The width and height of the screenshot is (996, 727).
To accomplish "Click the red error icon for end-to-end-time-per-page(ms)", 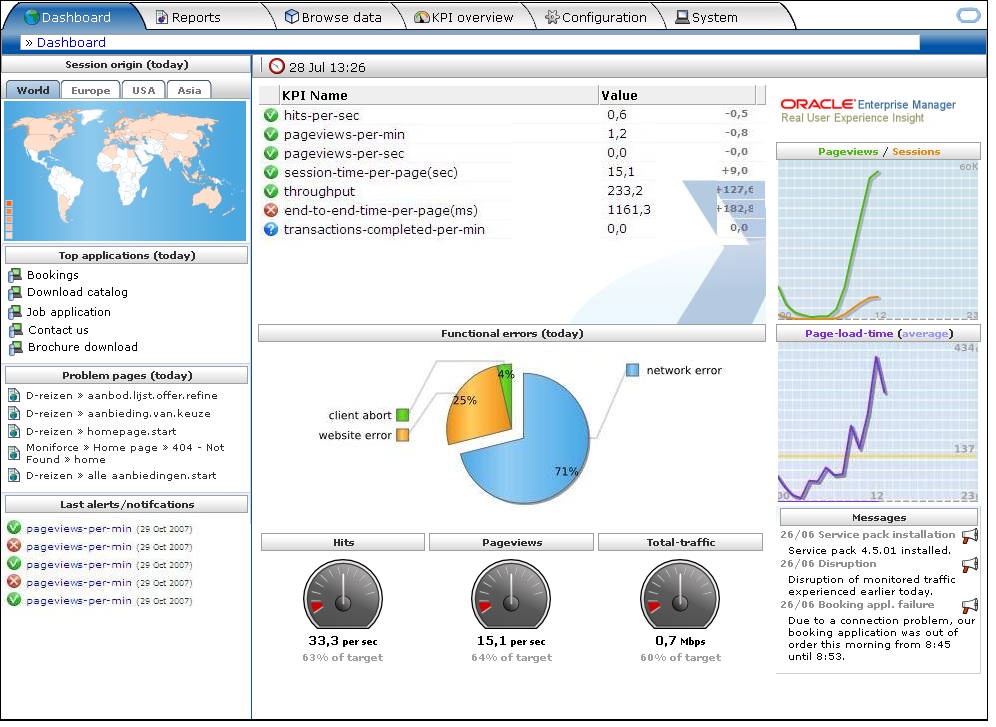I will 271,210.
